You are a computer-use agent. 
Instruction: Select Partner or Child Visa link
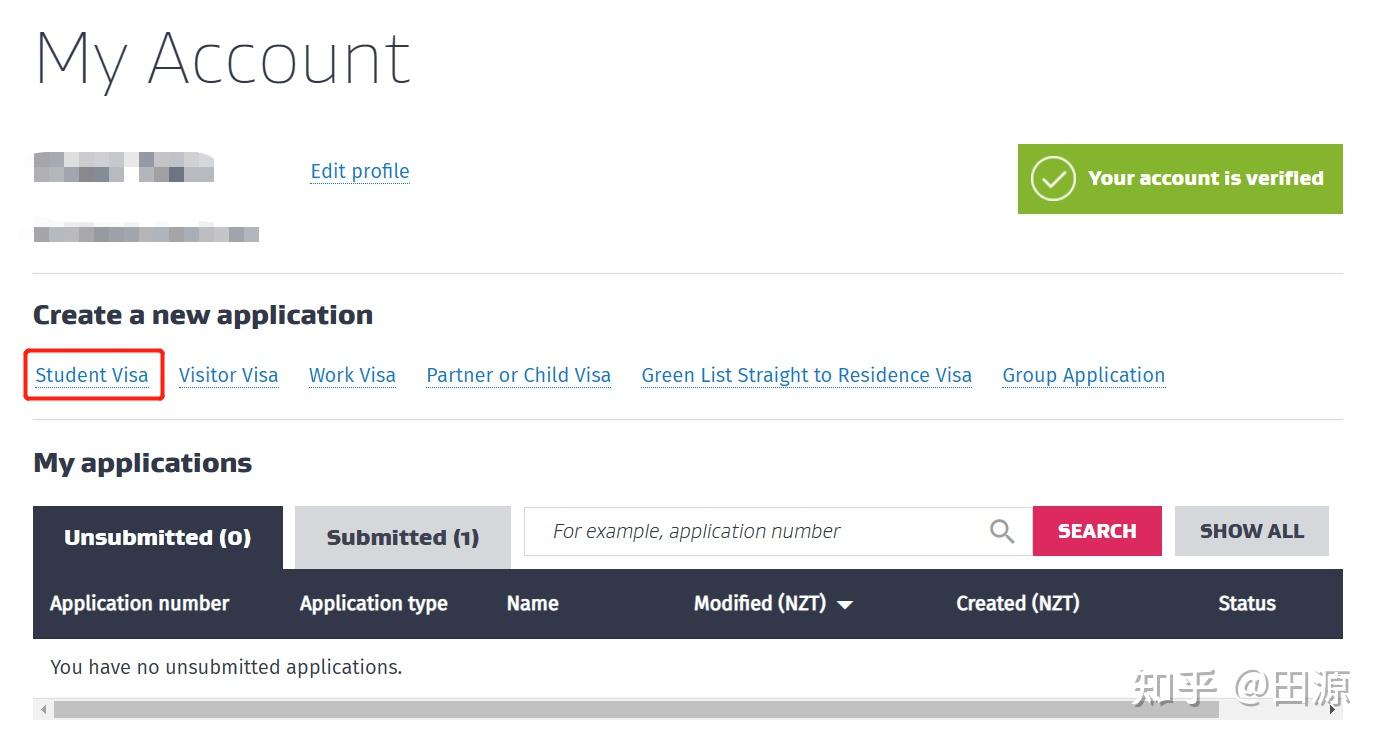[518, 375]
